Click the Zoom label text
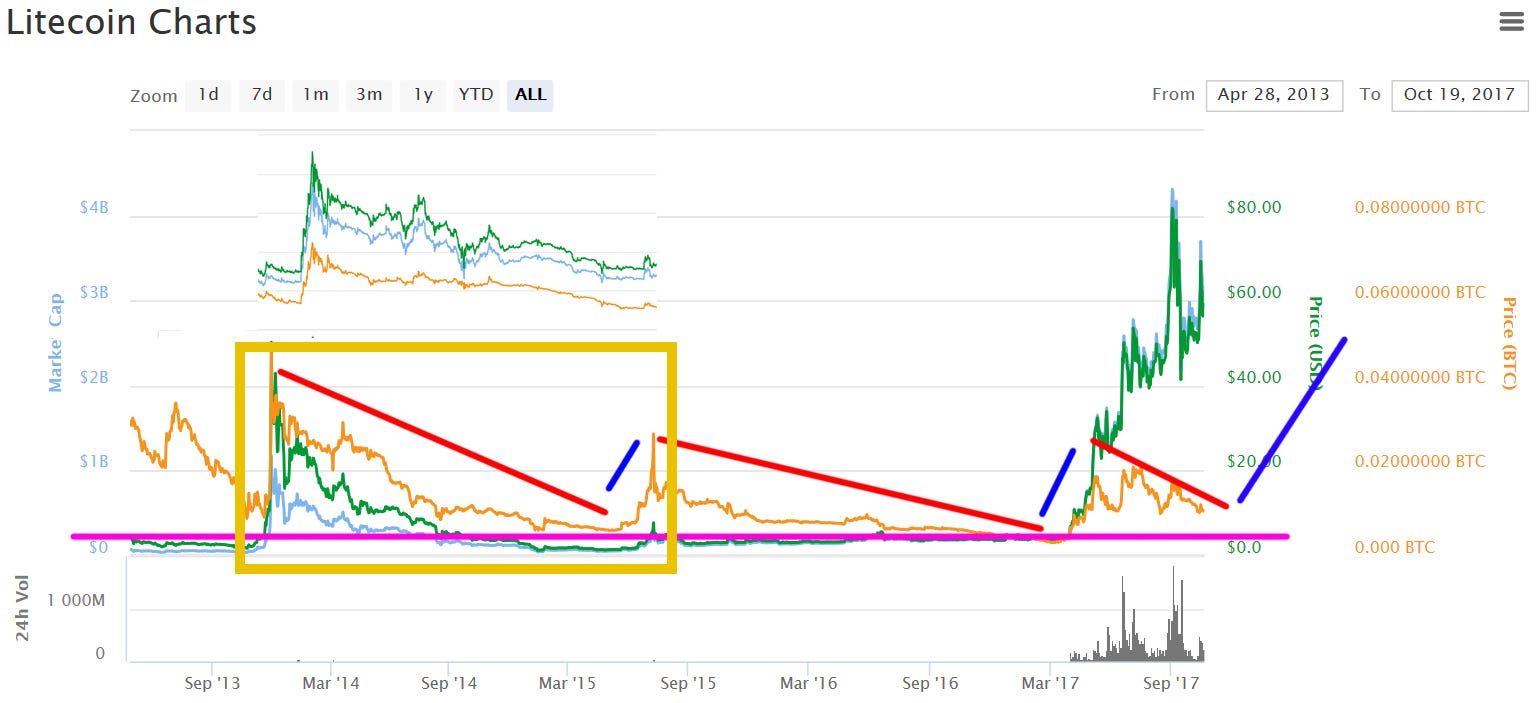 click(154, 96)
